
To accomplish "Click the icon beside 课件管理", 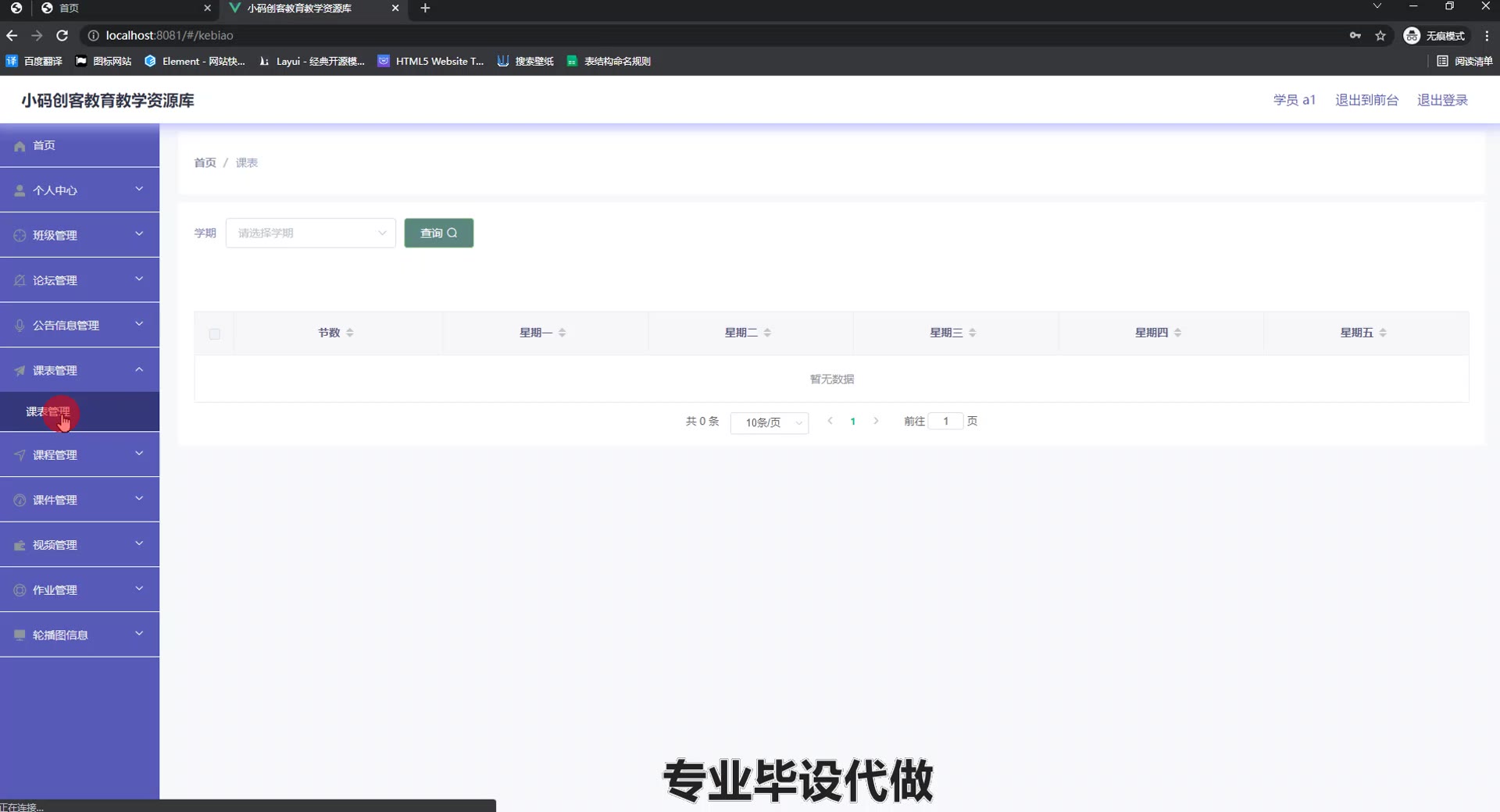I will click(20, 500).
